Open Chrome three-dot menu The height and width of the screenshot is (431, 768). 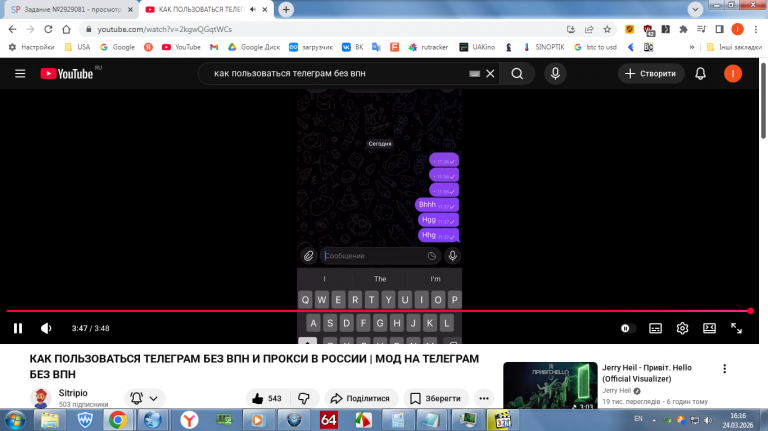[755, 29]
